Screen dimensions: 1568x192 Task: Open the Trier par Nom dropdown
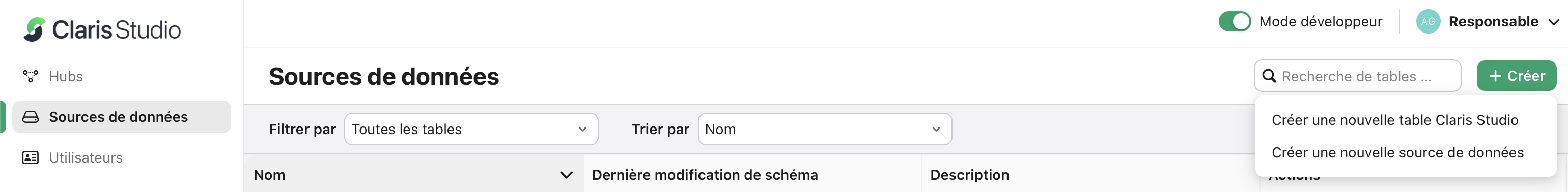pyautogui.click(x=825, y=129)
